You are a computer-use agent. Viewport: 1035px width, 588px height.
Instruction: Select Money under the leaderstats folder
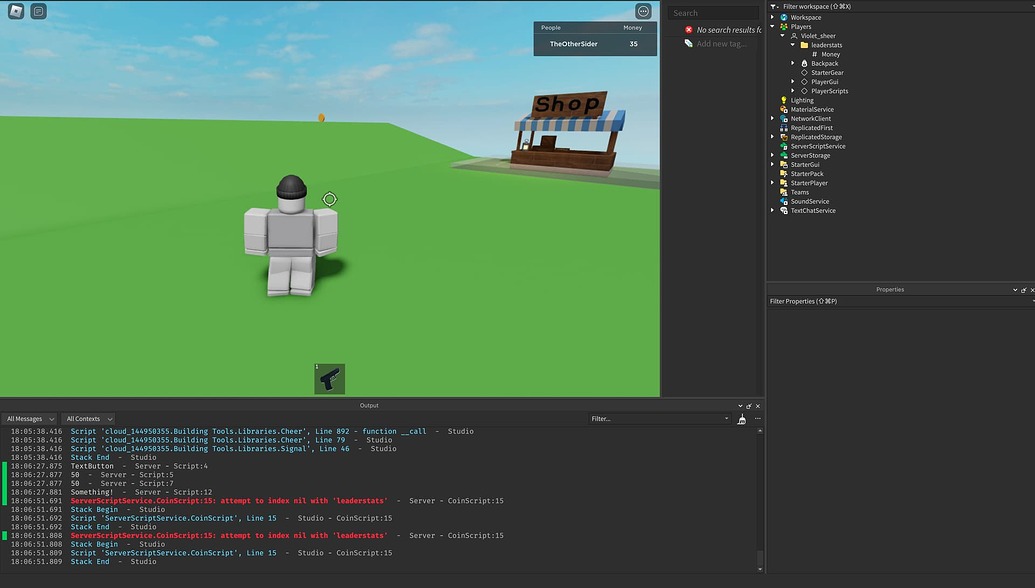pyautogui.click(x=830, y=53)
